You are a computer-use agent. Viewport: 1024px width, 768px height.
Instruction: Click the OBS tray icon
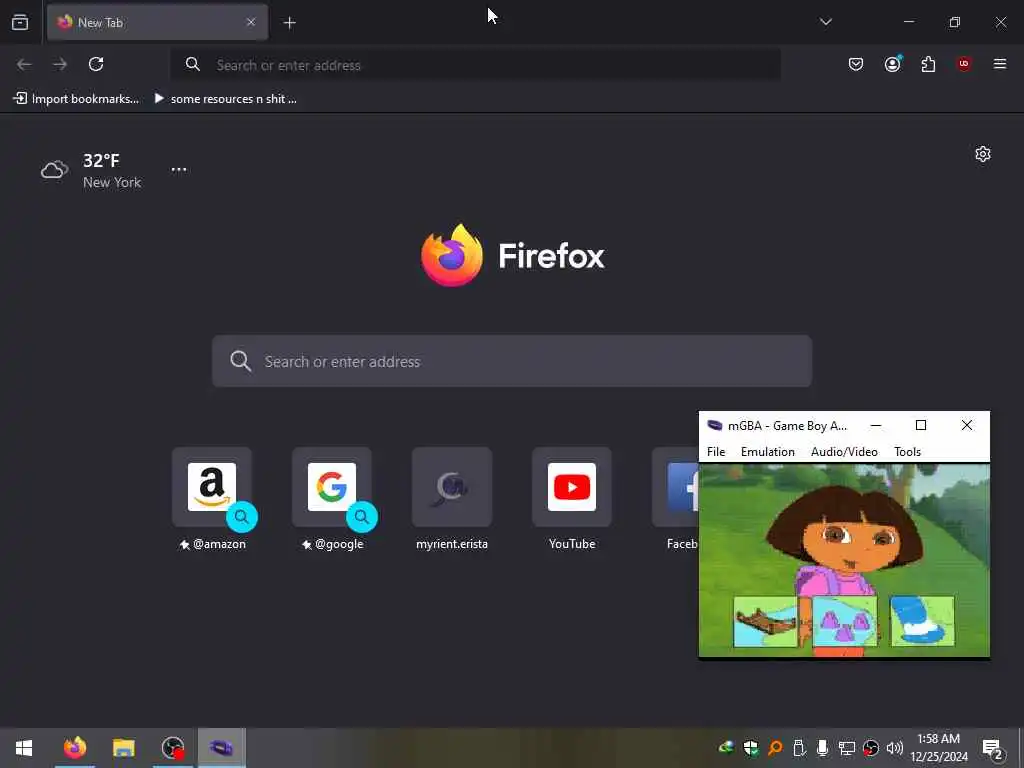pyautogui.click(x=871, y=748)
